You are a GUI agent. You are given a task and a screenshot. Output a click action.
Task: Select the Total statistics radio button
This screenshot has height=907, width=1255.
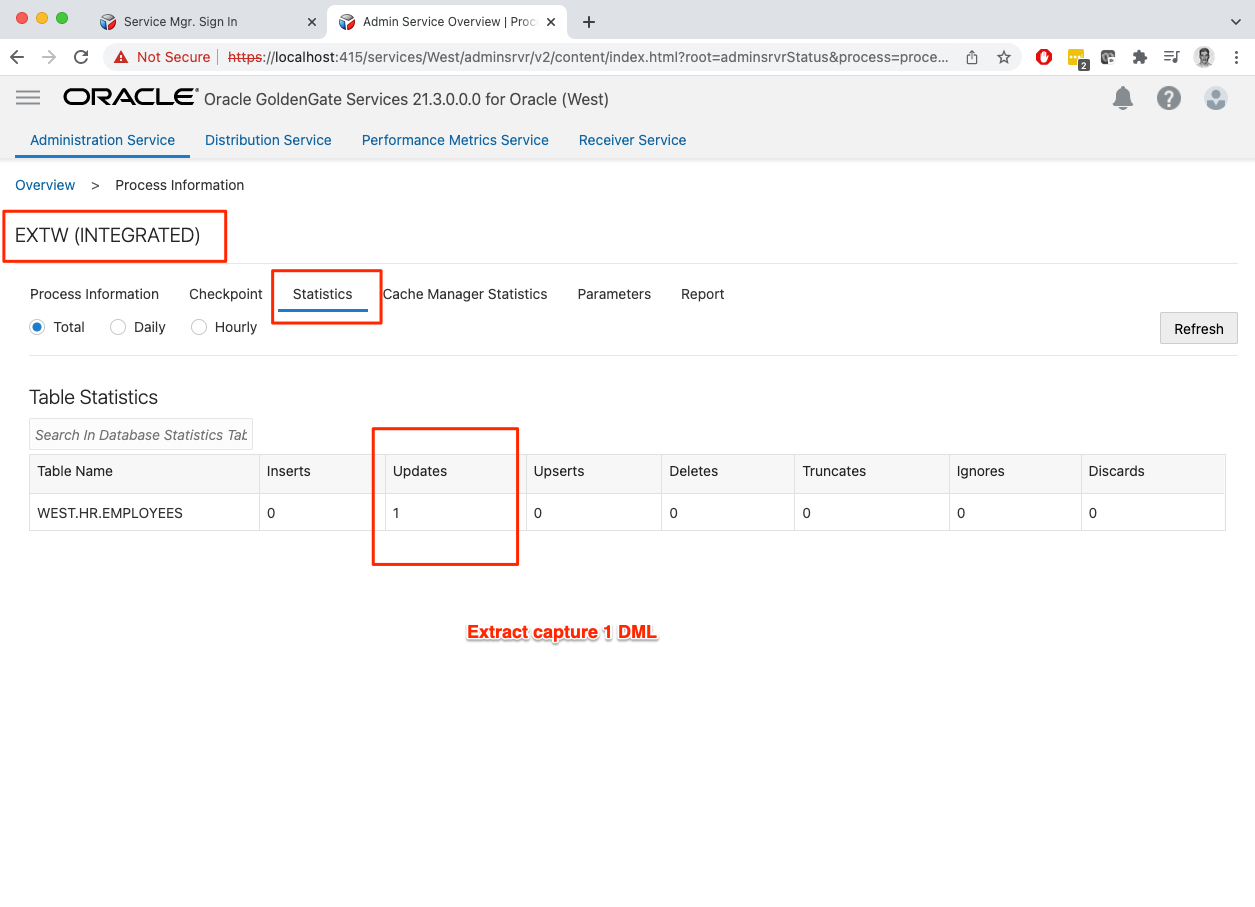coord(38,327)
